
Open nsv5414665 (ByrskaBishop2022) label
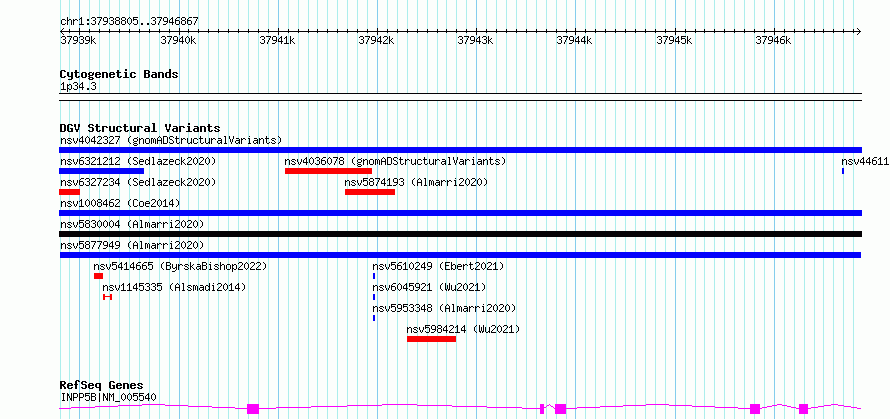click(x=180, y=266)
